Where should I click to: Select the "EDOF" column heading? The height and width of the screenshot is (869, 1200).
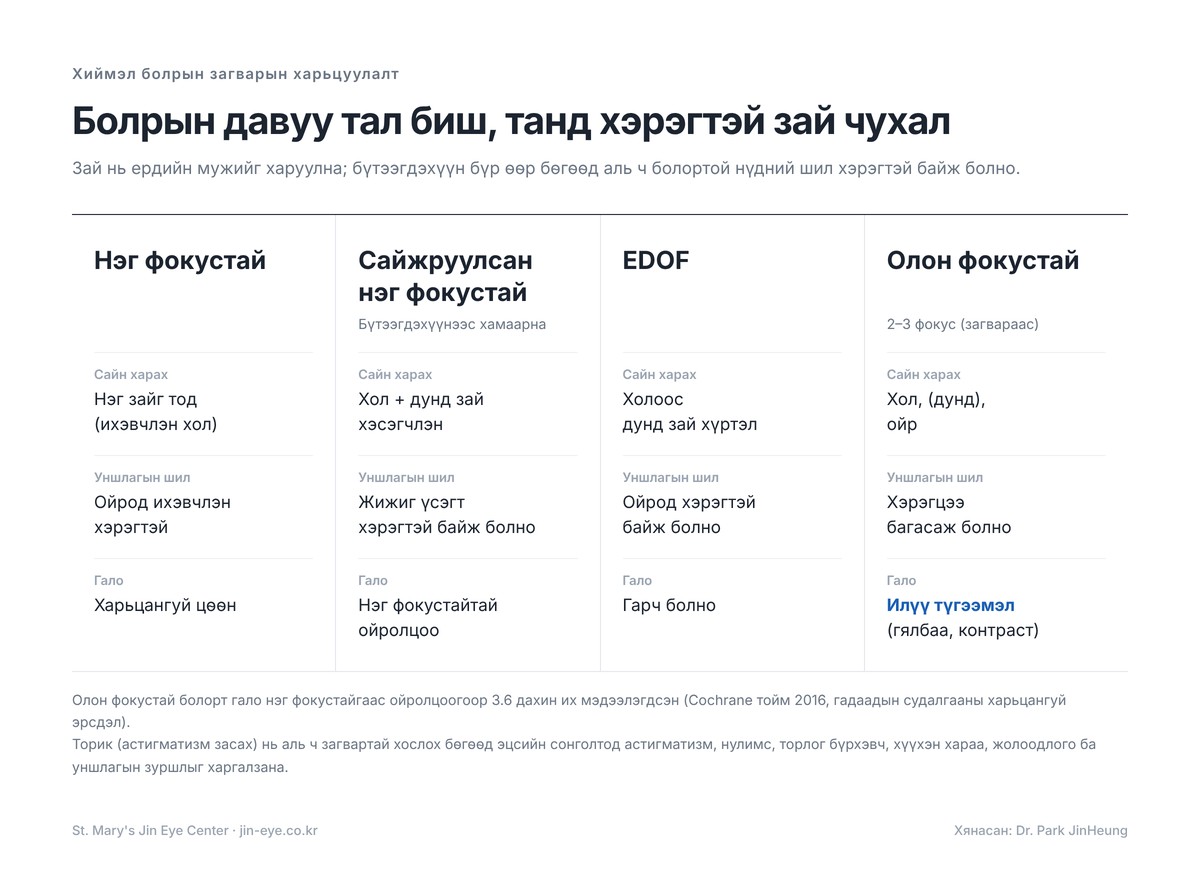pyautogui.click(x=656, y=261)
